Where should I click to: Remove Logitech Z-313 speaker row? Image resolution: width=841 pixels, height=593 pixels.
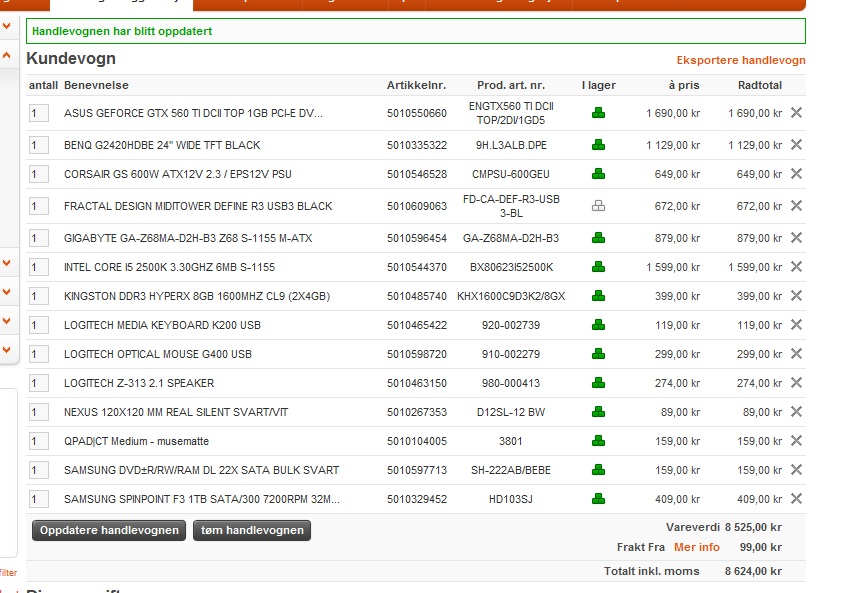pyautogui.click(x=796, y=382)
